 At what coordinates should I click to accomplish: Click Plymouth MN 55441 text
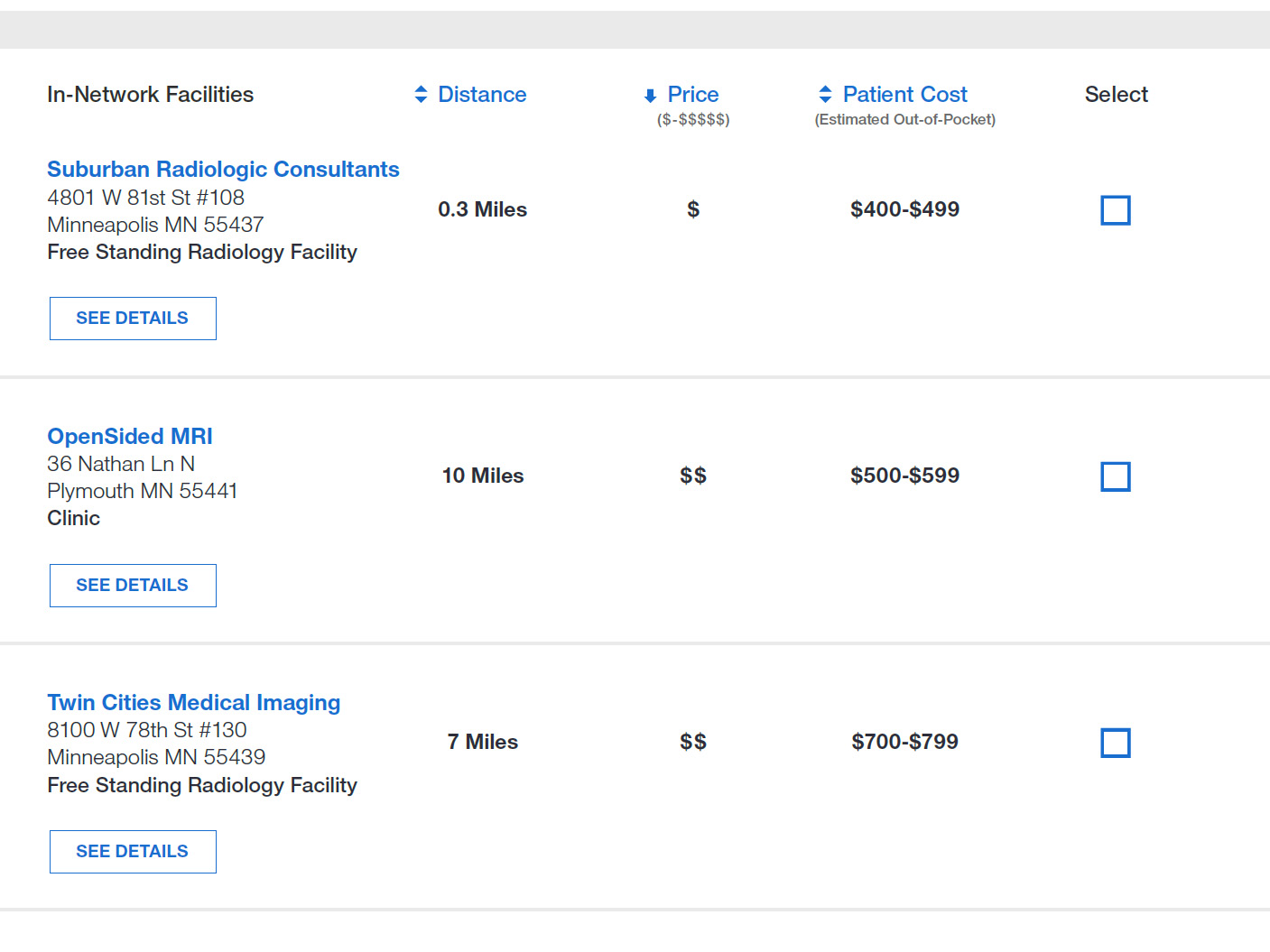[143, 491]
